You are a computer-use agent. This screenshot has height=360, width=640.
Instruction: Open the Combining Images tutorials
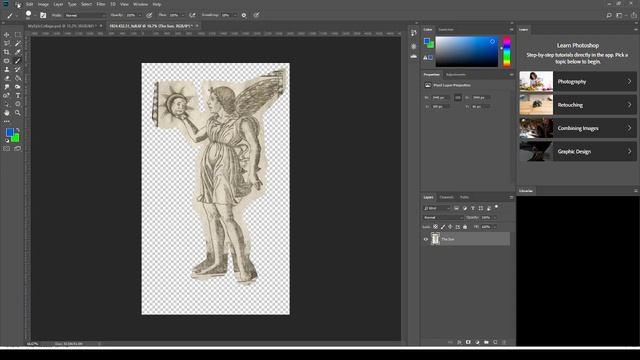tap(578, 128)
